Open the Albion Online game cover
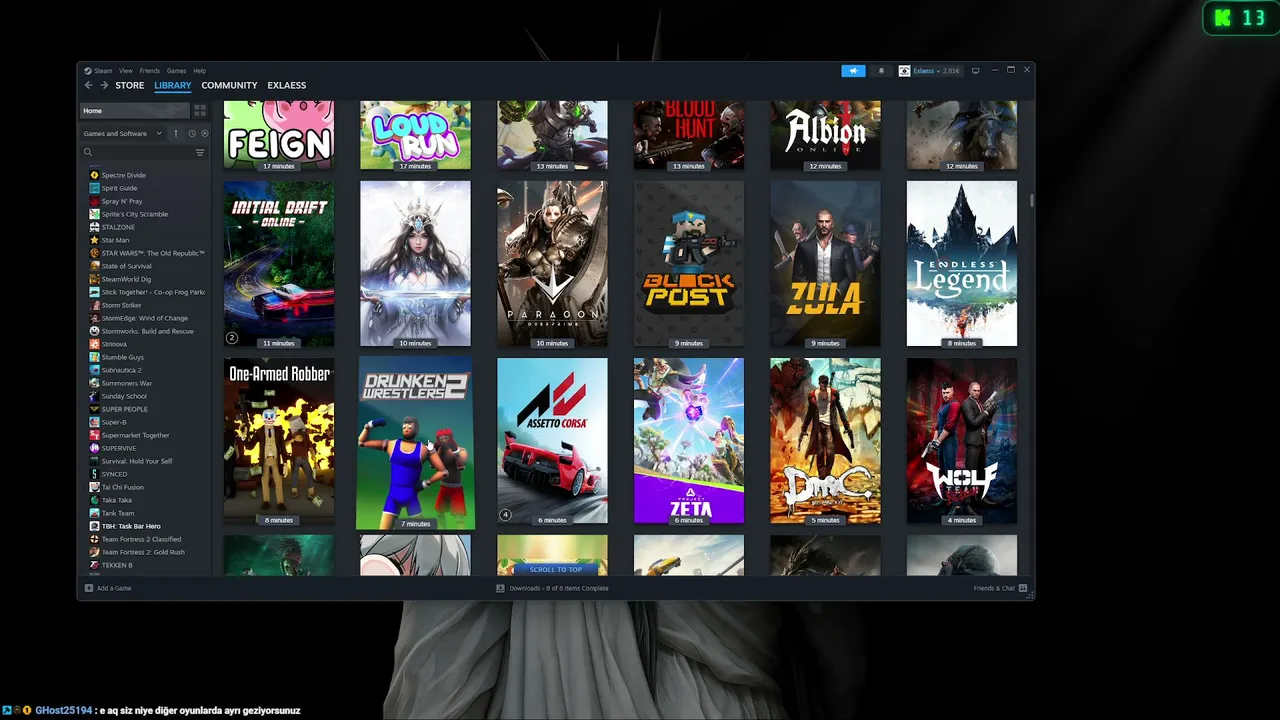The width and height of the screenshot is (1280, 720). [x=825, y=135]
